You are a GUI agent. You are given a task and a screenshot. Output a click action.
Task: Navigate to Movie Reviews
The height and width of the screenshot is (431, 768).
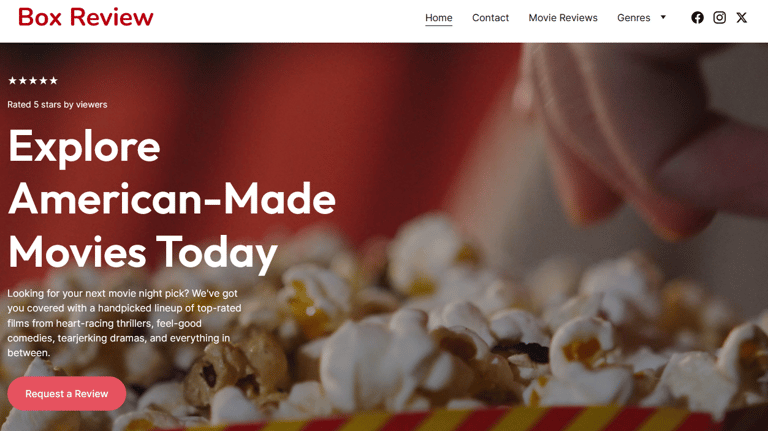click(x=563, y=18)
